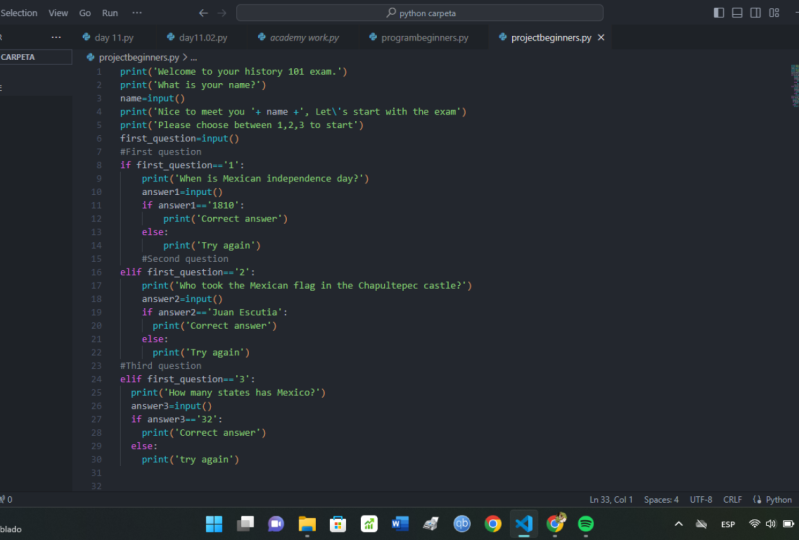This screenshot has height=540, width=799.
Task: Go forward with the right arrow
Action: click(x=222, y=13)
